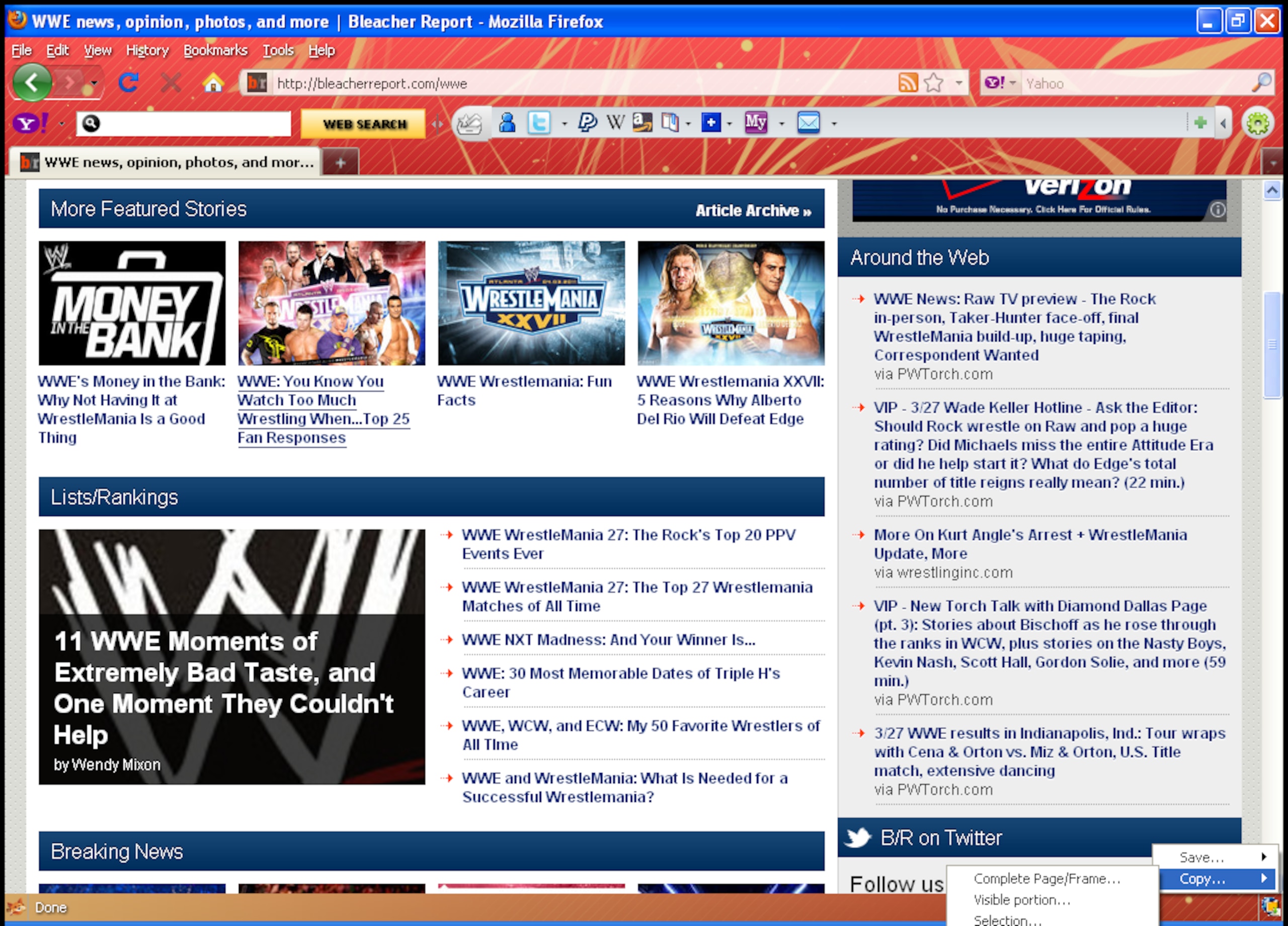Open the Bookmarks menu
This screenshot has width=1288, height=926.
(215, 50)
